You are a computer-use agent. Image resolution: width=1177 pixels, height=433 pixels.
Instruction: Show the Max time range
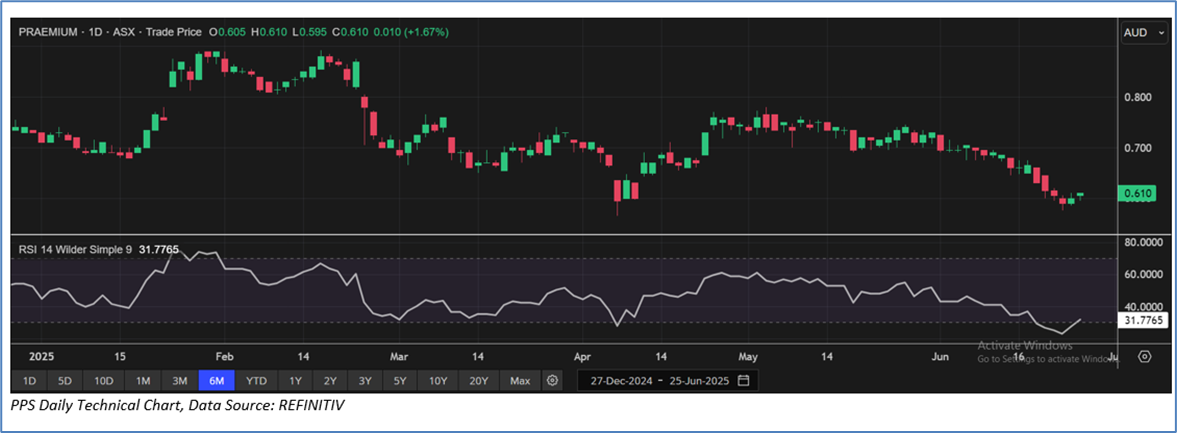click(520, 380)
